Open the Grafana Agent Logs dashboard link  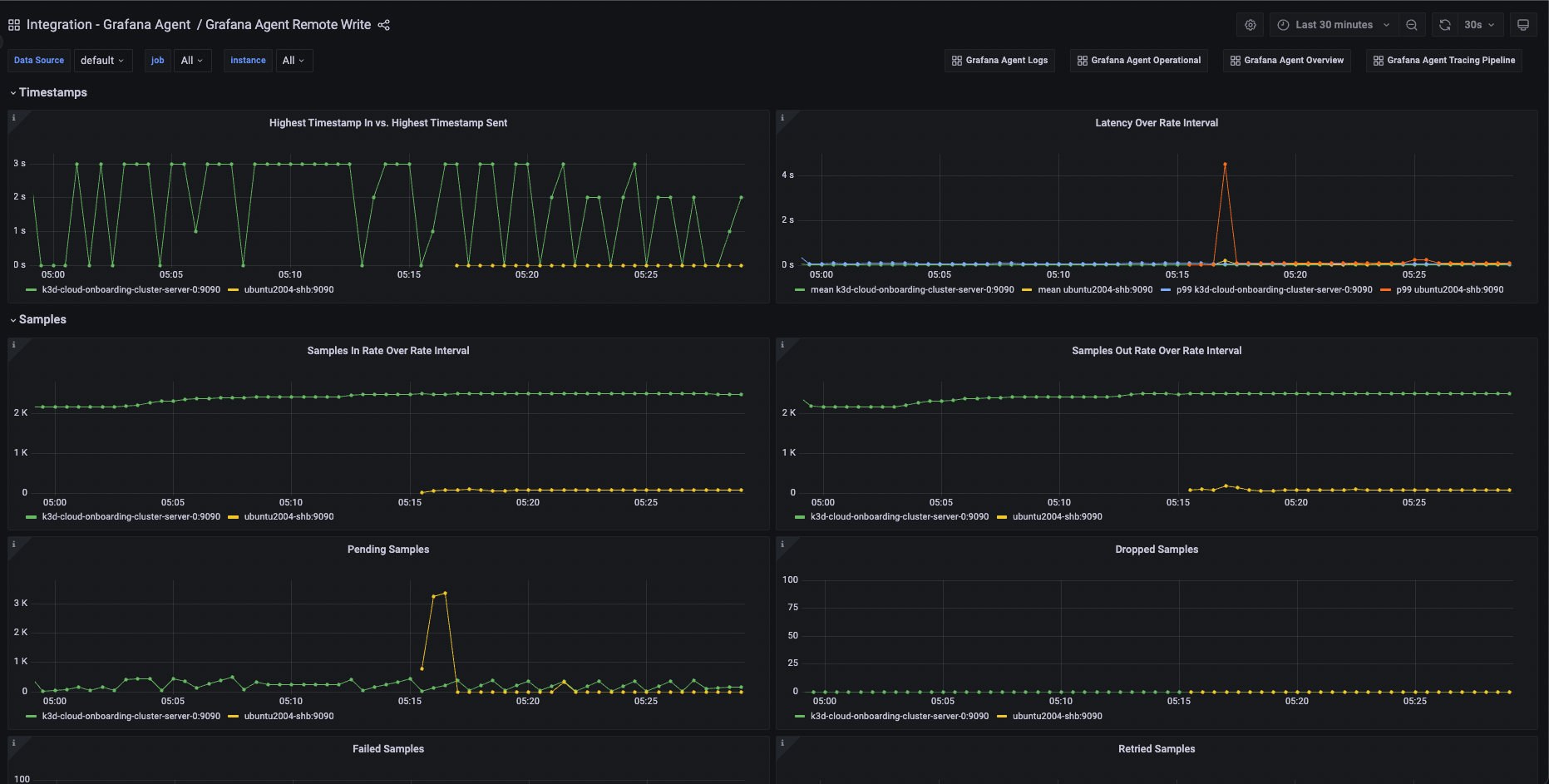point(999,60)
